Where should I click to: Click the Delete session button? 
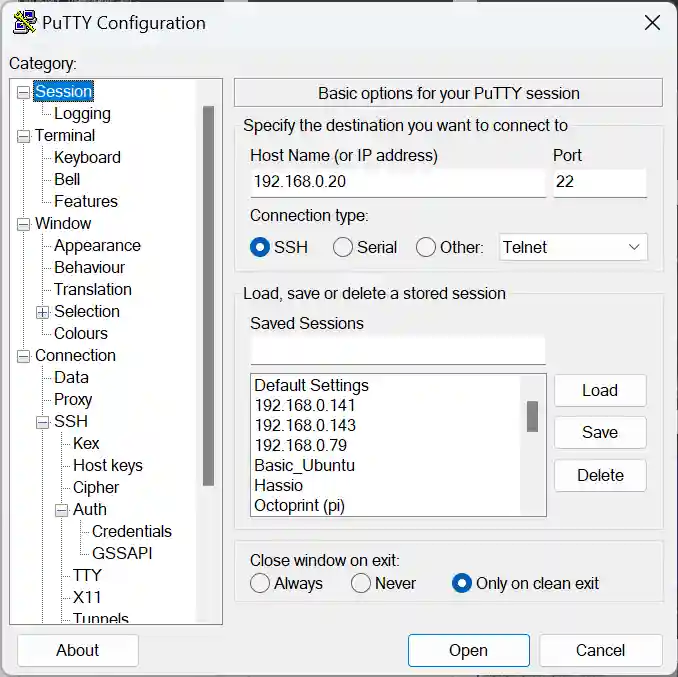600,476
